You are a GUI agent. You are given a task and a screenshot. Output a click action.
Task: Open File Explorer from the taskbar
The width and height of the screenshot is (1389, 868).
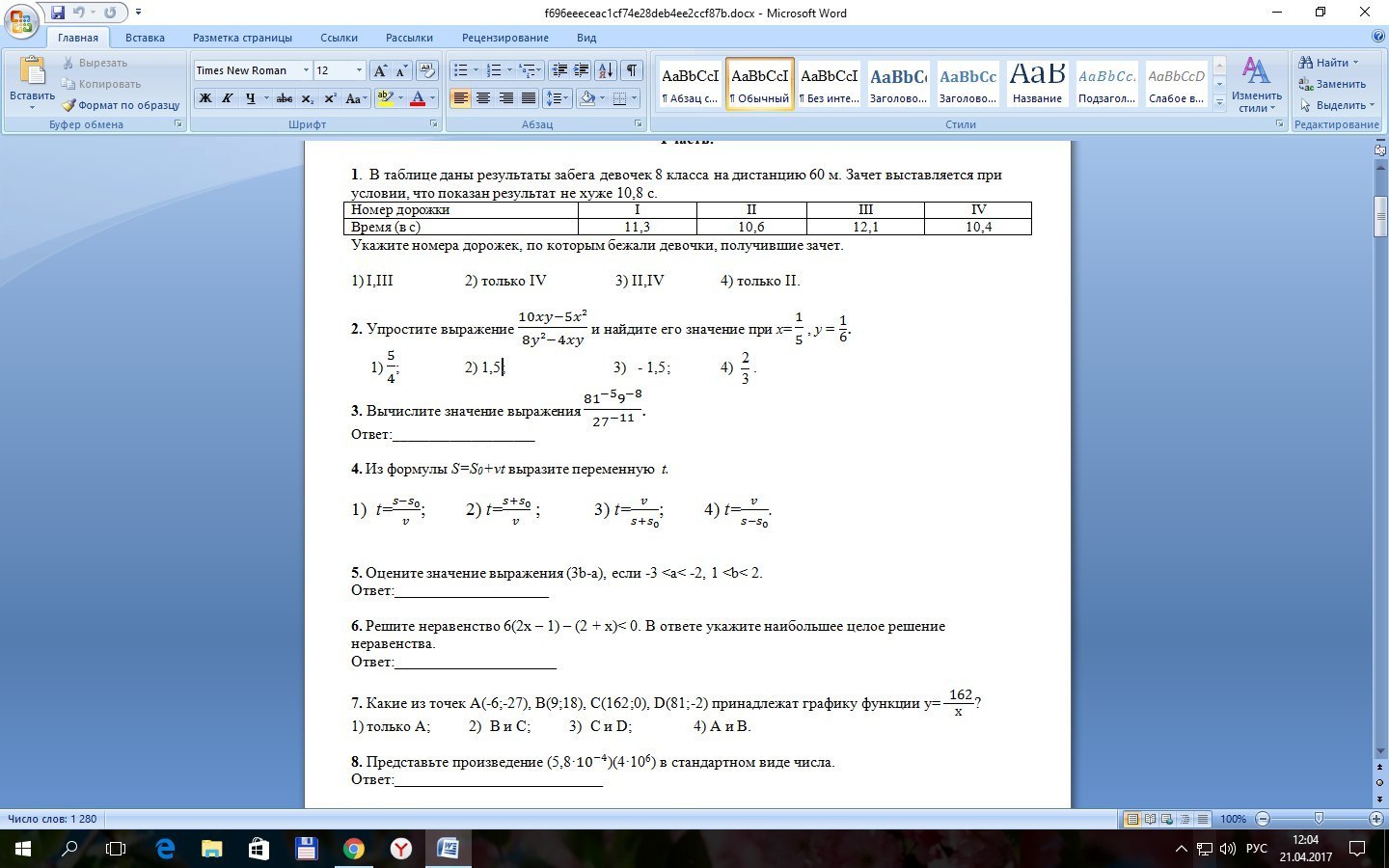[211, 849]
